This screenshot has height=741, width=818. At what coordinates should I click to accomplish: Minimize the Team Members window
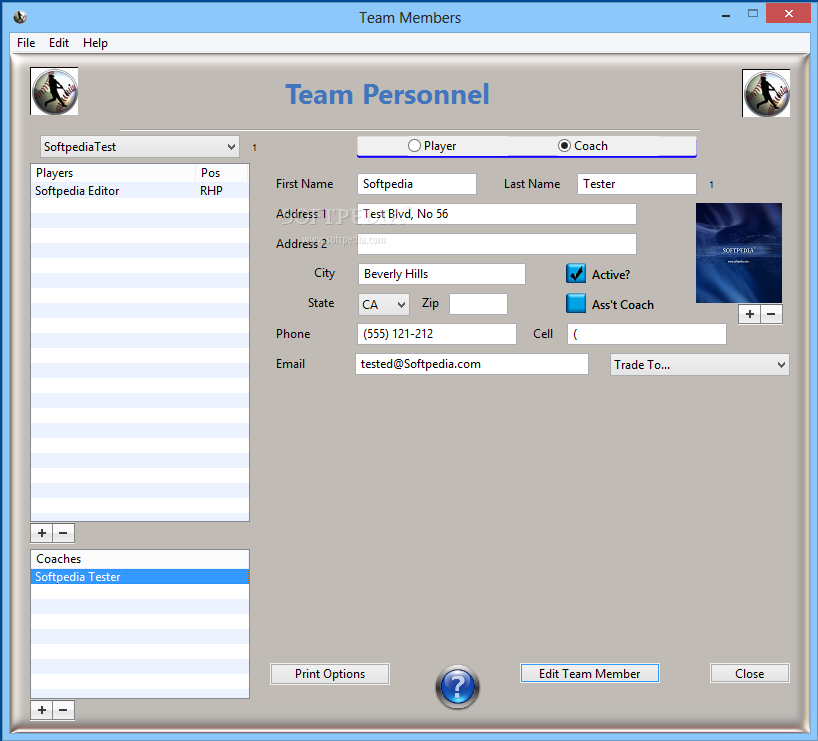[726, 15]
